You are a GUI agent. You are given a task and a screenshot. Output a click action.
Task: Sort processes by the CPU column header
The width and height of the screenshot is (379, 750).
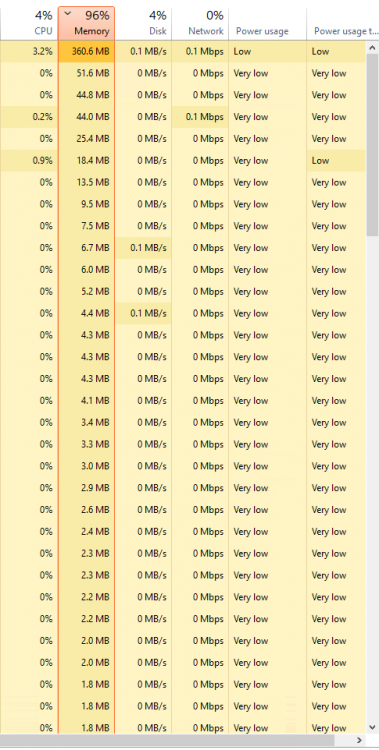point(29,23)
